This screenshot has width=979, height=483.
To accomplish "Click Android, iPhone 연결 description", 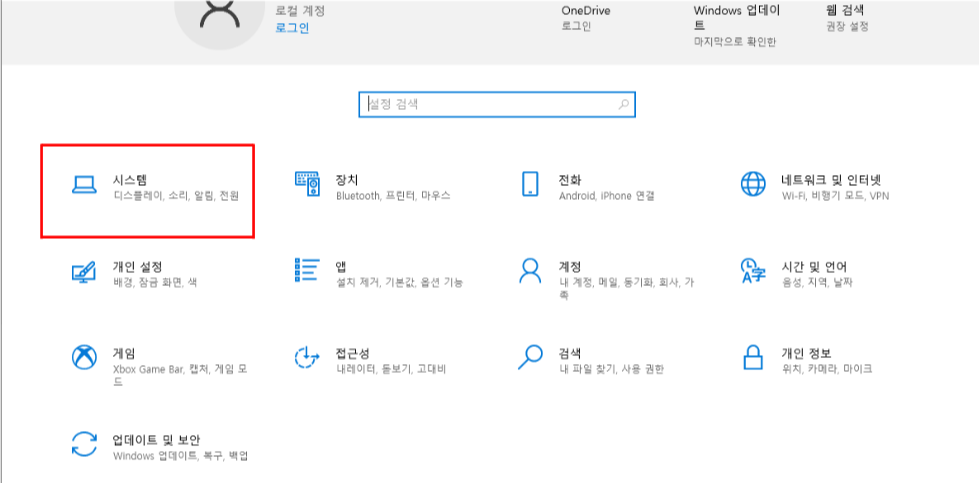I will 606,196.
